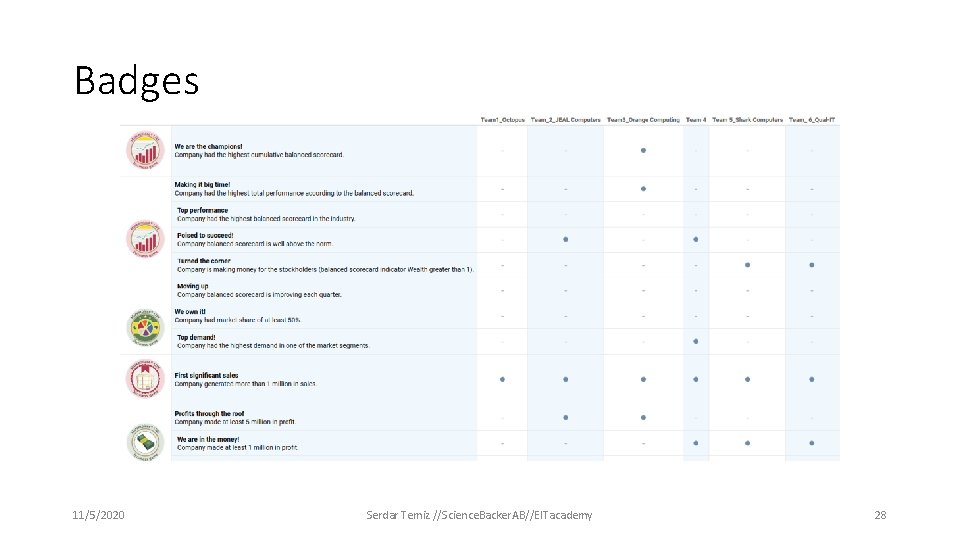Screen dimensions: 960x540
Task: Click the 'at least 1 million in profit' description
Action: click(238, 448)
